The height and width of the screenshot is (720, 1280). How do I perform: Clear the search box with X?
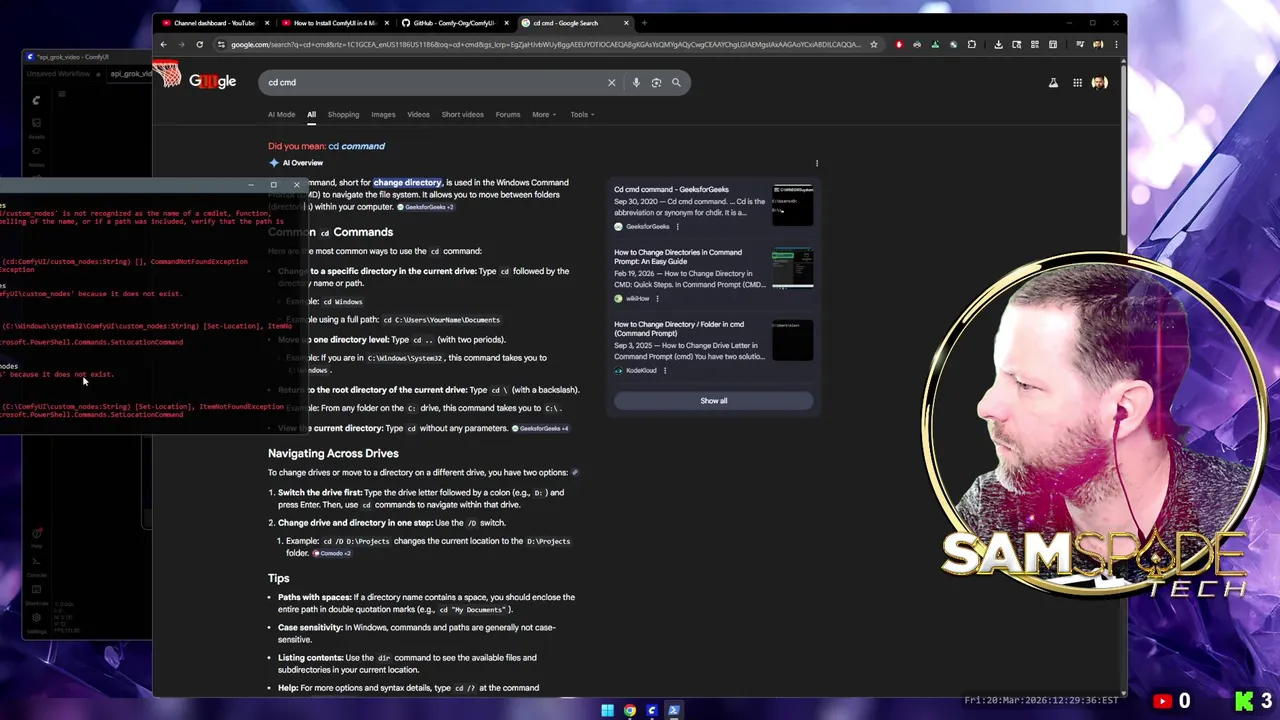[x=611, y=82]
